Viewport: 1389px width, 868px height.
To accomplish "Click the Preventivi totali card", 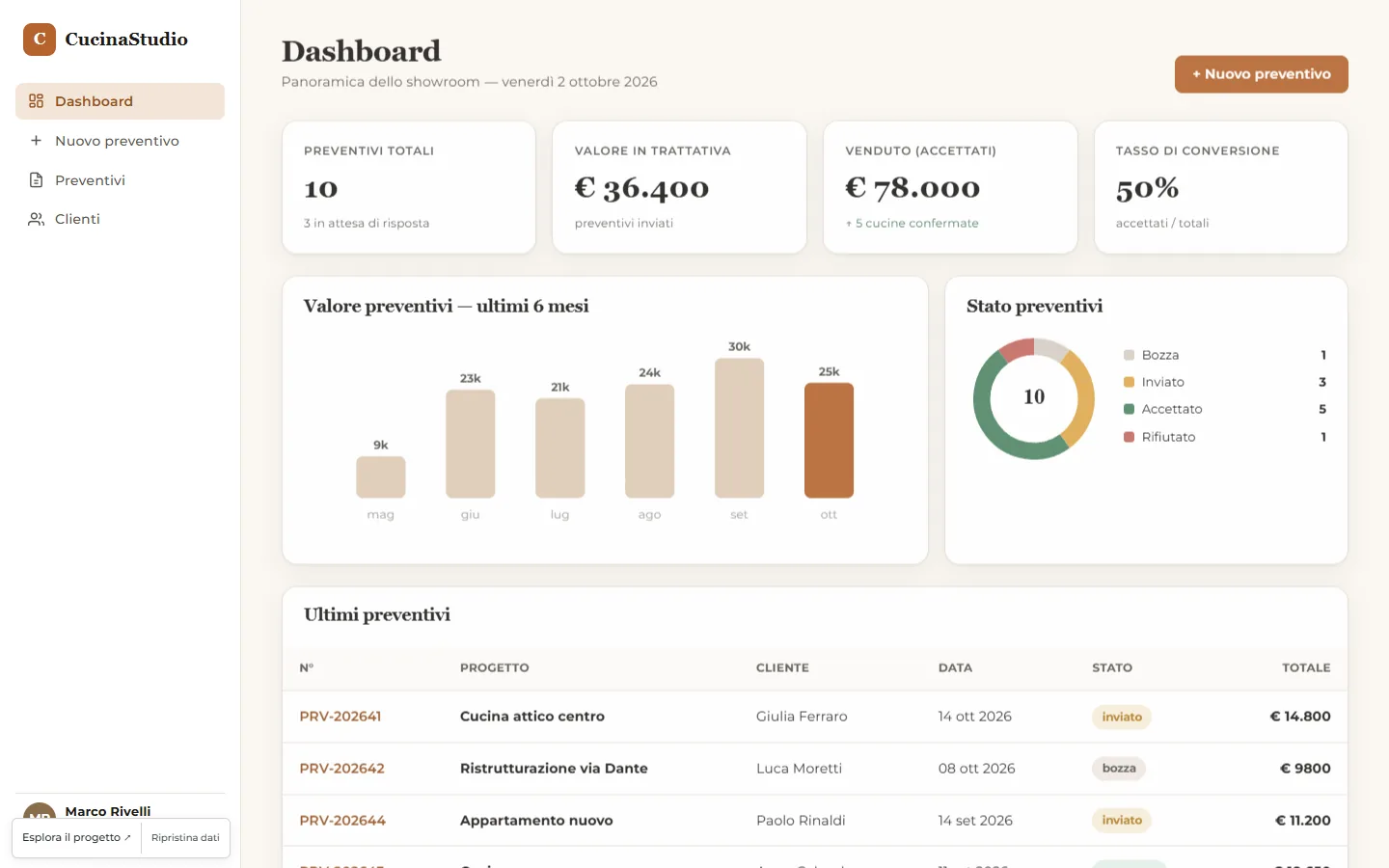I will [x=409, y=187].
